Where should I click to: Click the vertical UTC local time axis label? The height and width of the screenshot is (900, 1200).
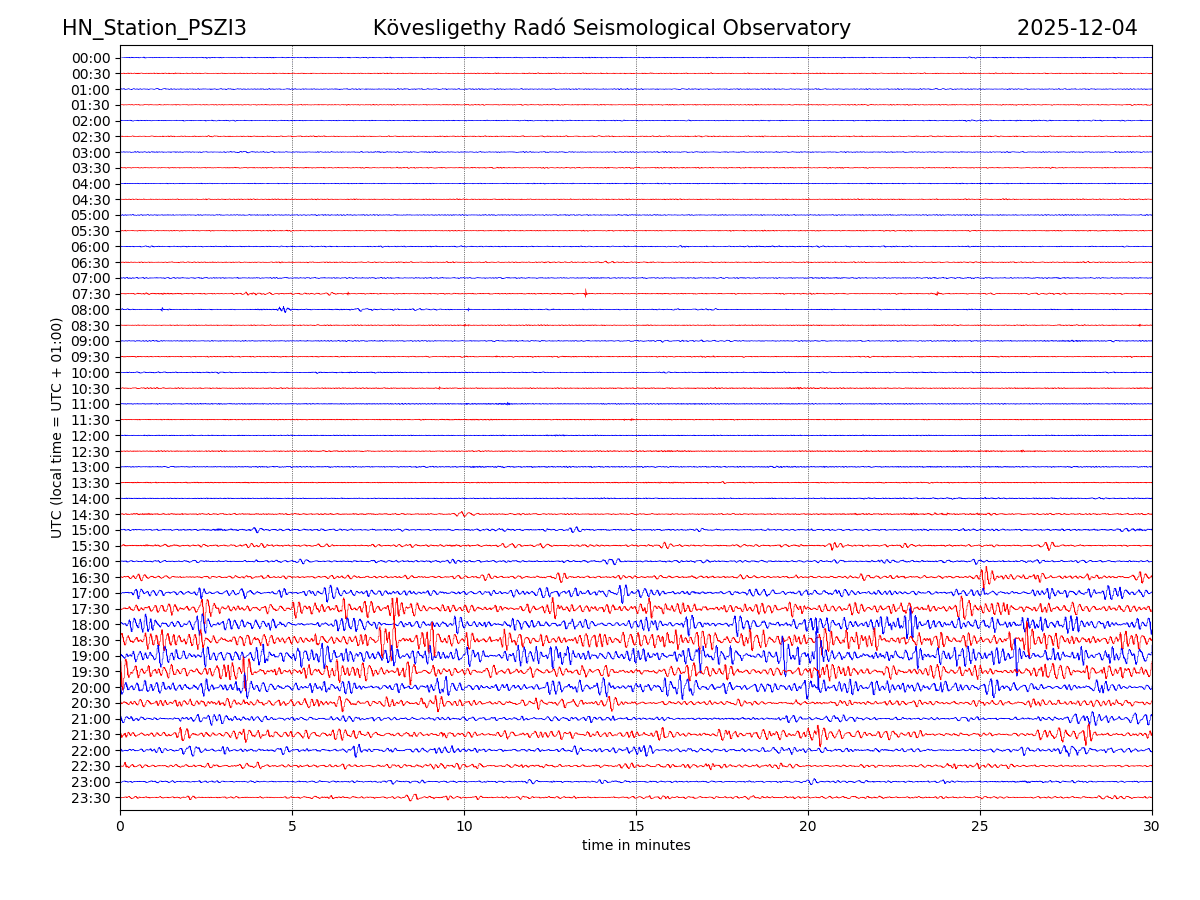coord(57,427)
